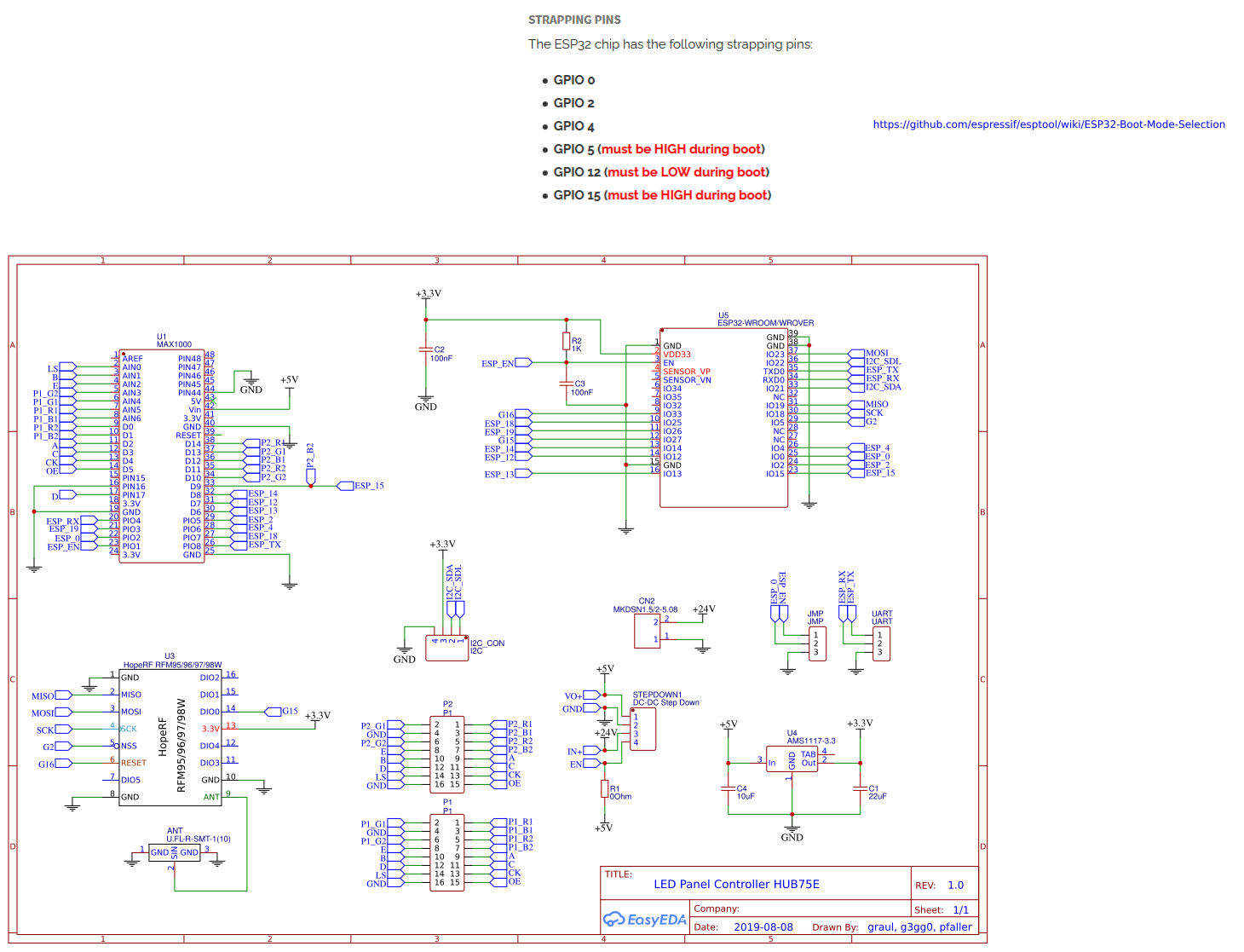The image size is (1244, 952).
Task: Click the DC-DC Step Down module STEPDOWN1
Action: (x=643, y=729)
